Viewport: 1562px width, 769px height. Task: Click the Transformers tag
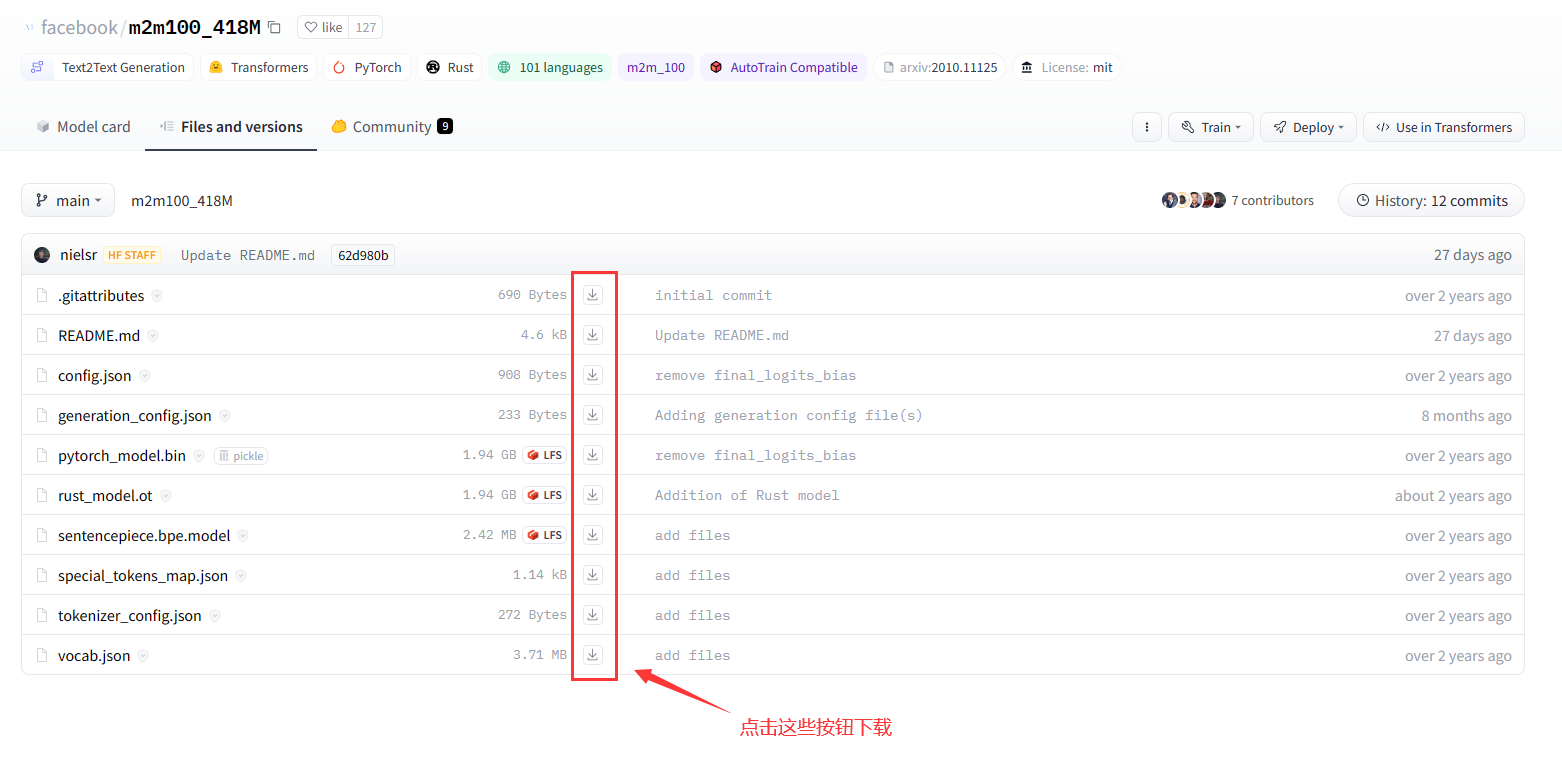pyautogui.click(x=259, y=67)
